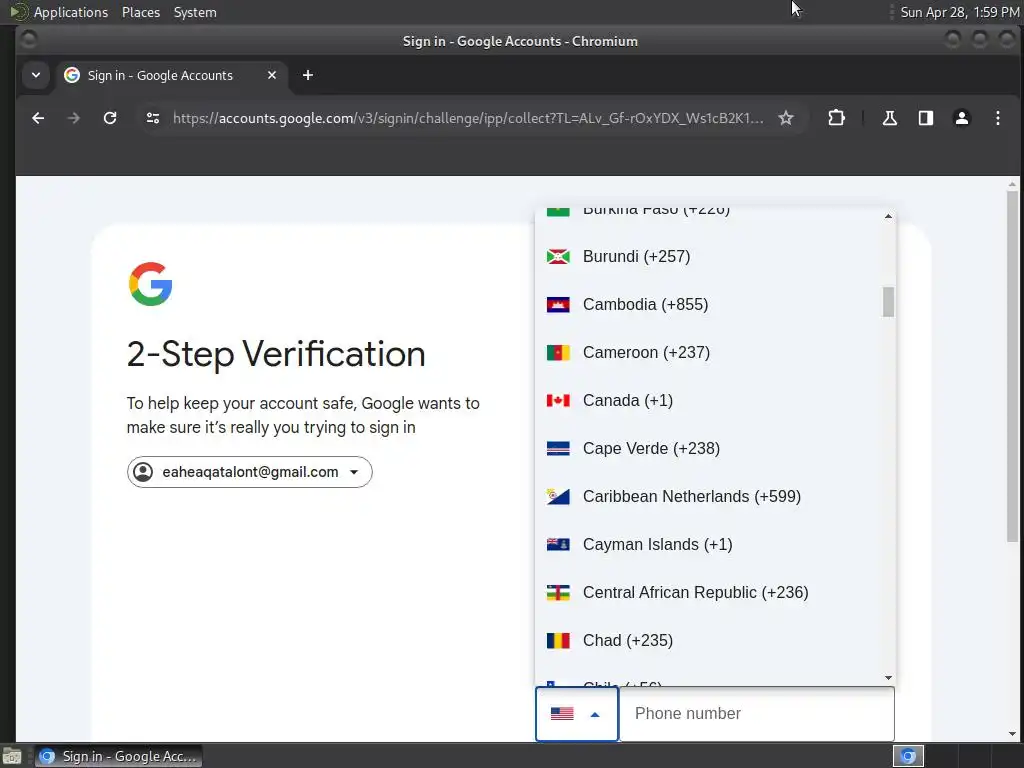Pick Cayman Islands (+1) entry
Viewport: 1024px width, 768px height.
[x=657, y=544]
